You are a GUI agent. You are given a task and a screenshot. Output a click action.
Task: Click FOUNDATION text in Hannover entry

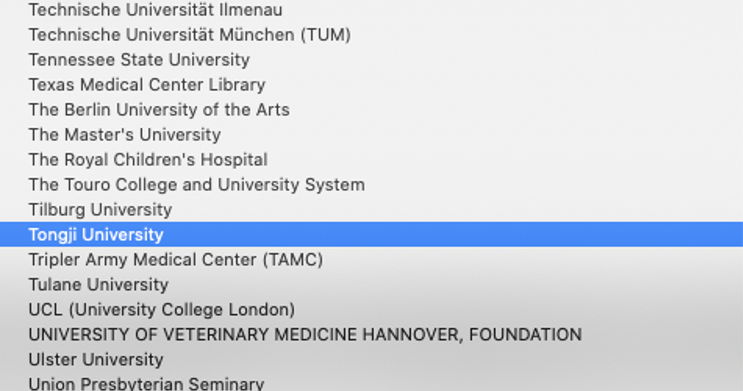(525, 335)
